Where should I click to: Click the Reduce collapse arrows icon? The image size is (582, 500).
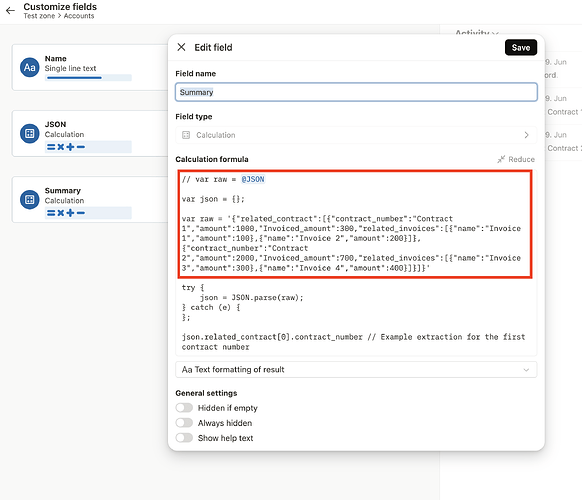click(x=501, y=159)
